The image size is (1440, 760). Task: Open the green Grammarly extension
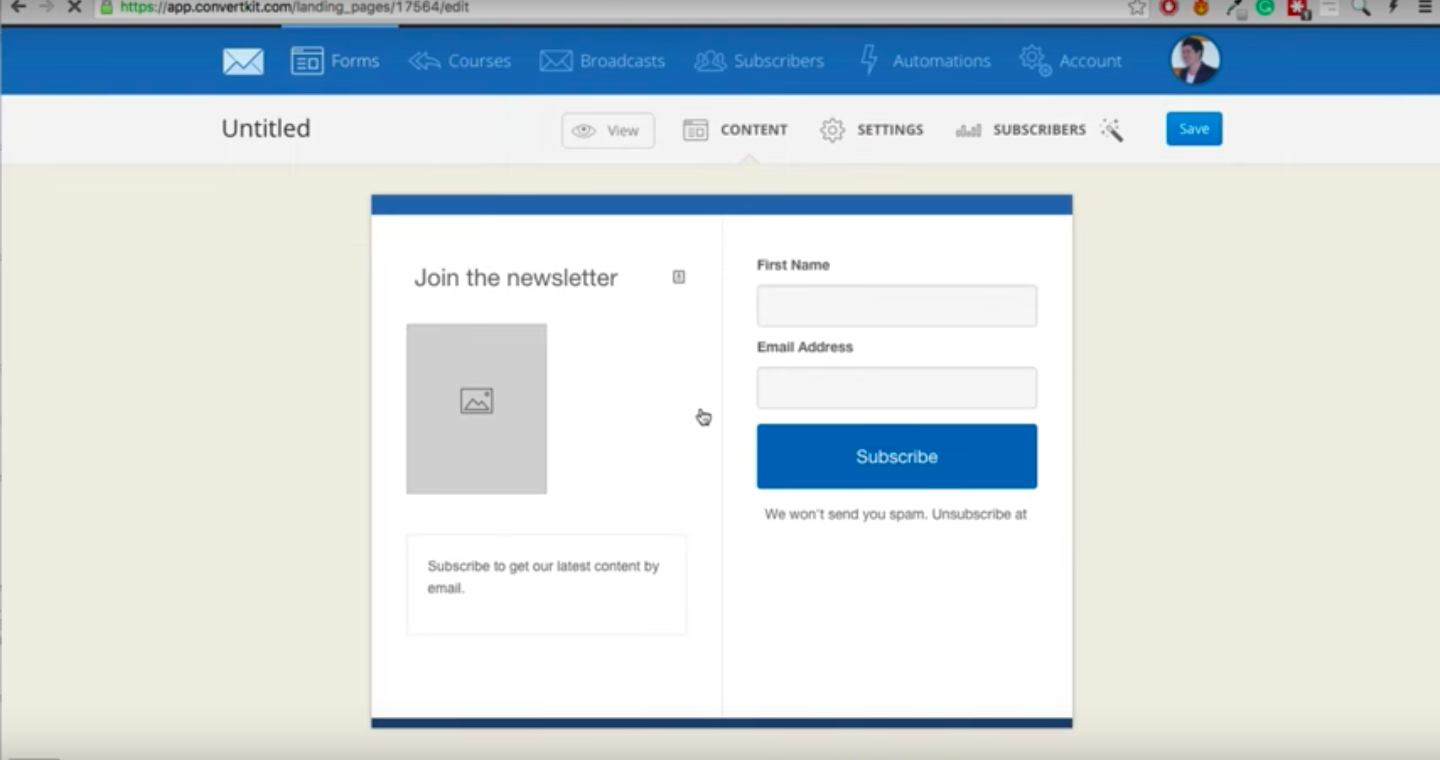click(x=1265, y=7)
